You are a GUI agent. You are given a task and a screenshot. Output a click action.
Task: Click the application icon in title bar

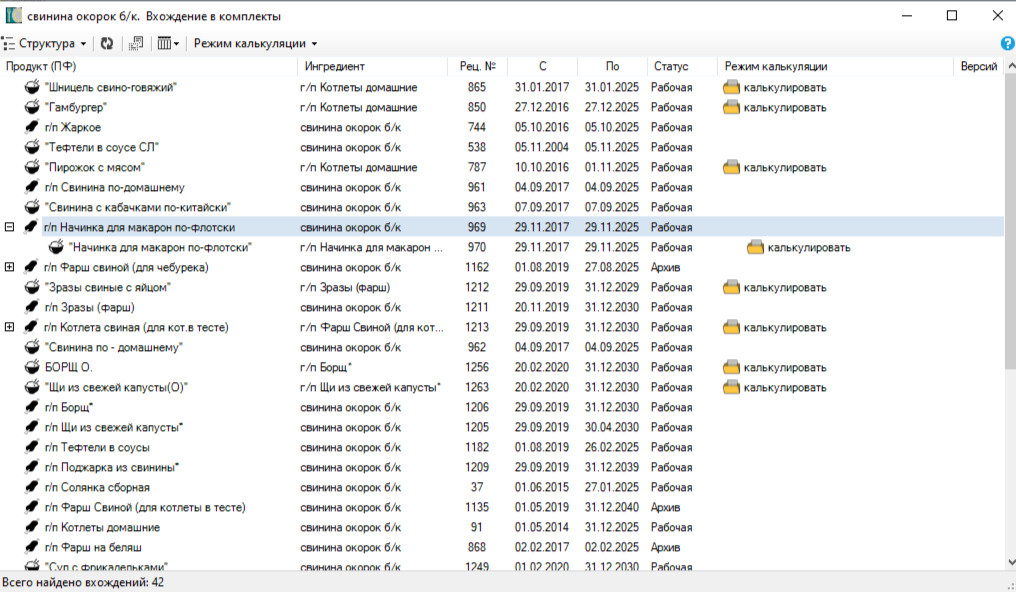13,16
